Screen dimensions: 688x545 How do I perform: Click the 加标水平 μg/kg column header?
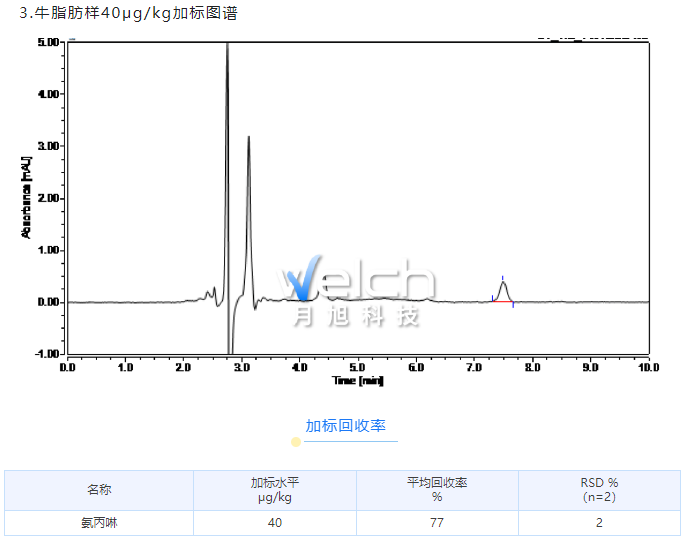click(x=275, y=490)
